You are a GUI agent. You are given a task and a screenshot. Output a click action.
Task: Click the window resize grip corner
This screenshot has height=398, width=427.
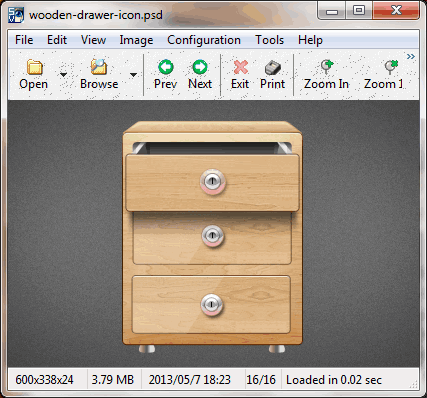coord(414,385)
